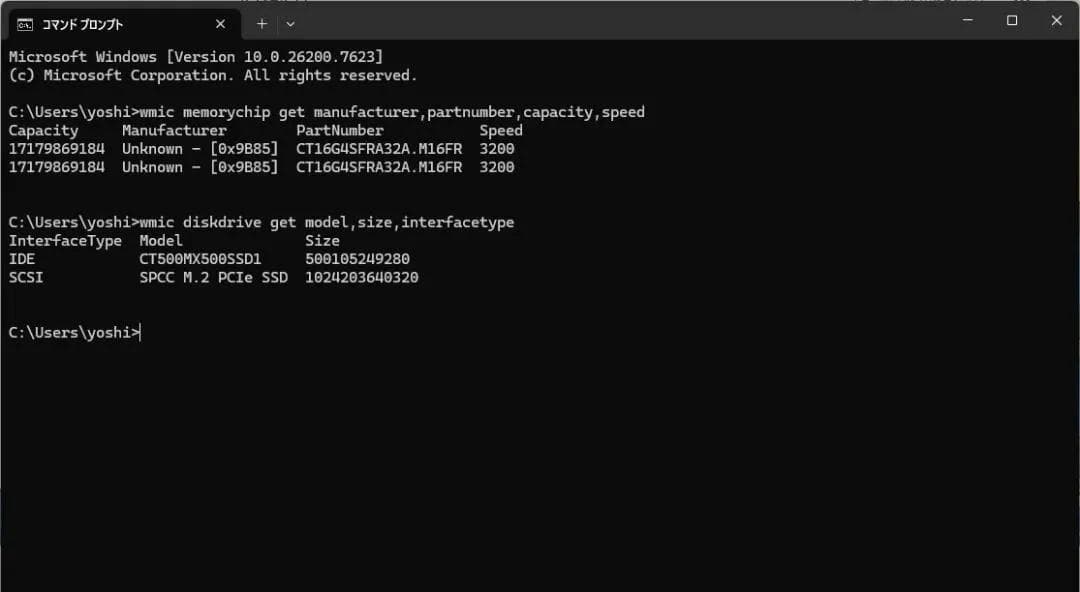Image resolution: width=1080 pixels, height=592 pixels.
Task: Close the terminal window
Action: click(x=1056, y=20)
